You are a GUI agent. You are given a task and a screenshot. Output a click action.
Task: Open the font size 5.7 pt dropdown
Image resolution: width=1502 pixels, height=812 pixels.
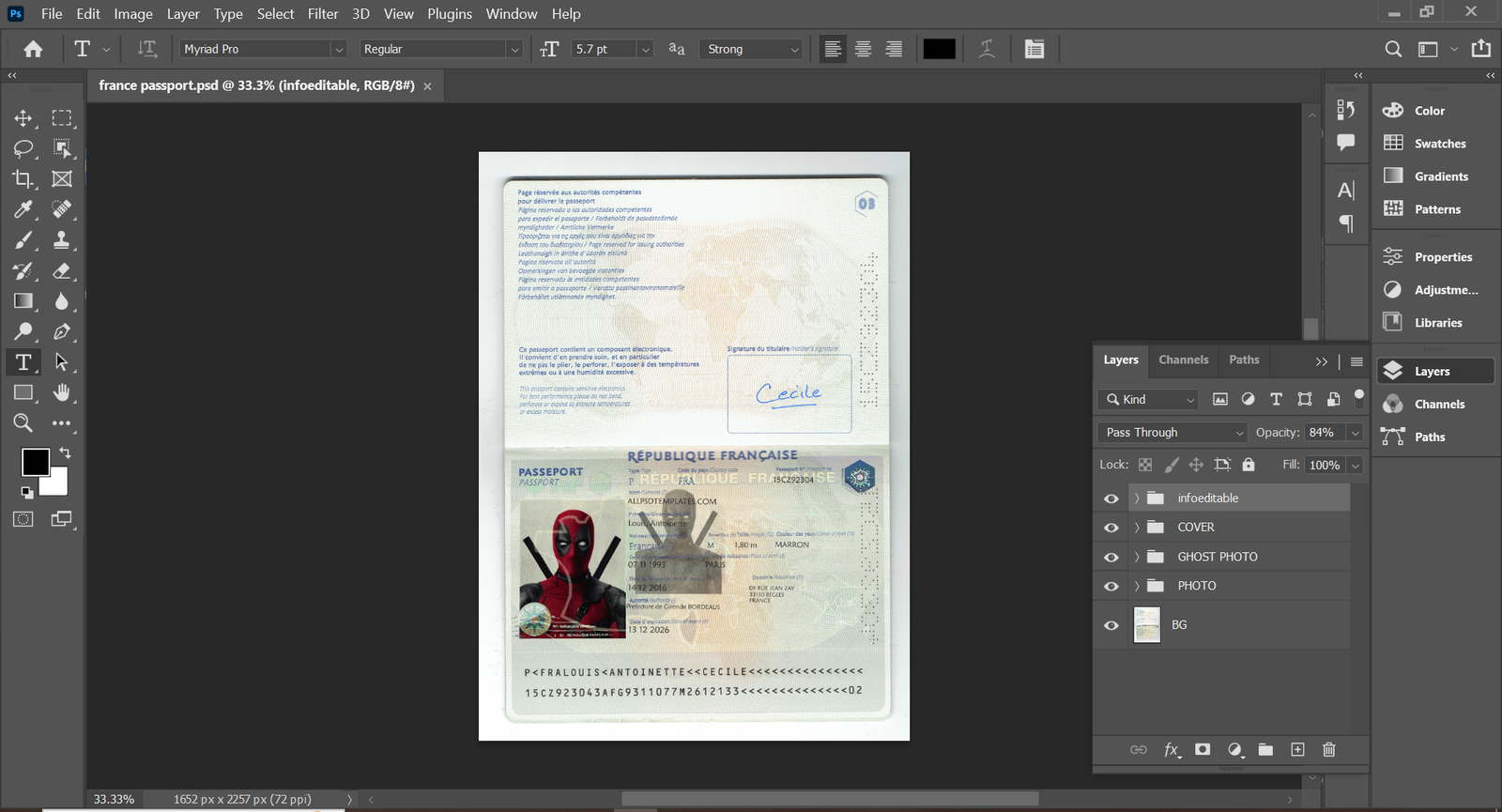(645, 50)
